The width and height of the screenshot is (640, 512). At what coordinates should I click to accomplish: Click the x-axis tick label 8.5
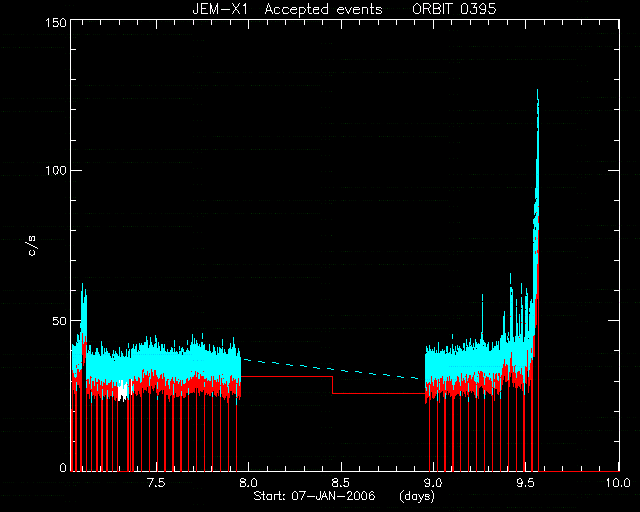click(340, 483)
